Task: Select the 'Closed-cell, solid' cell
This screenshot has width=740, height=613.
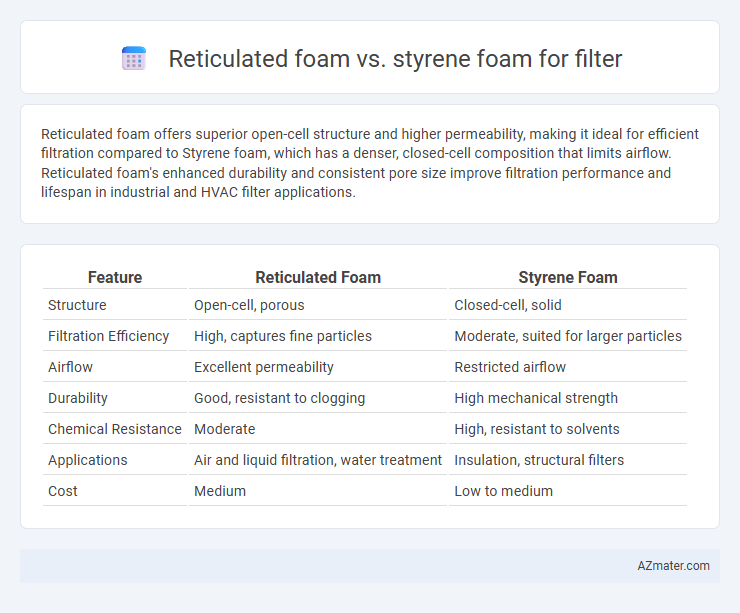Action: coord(508,305)
